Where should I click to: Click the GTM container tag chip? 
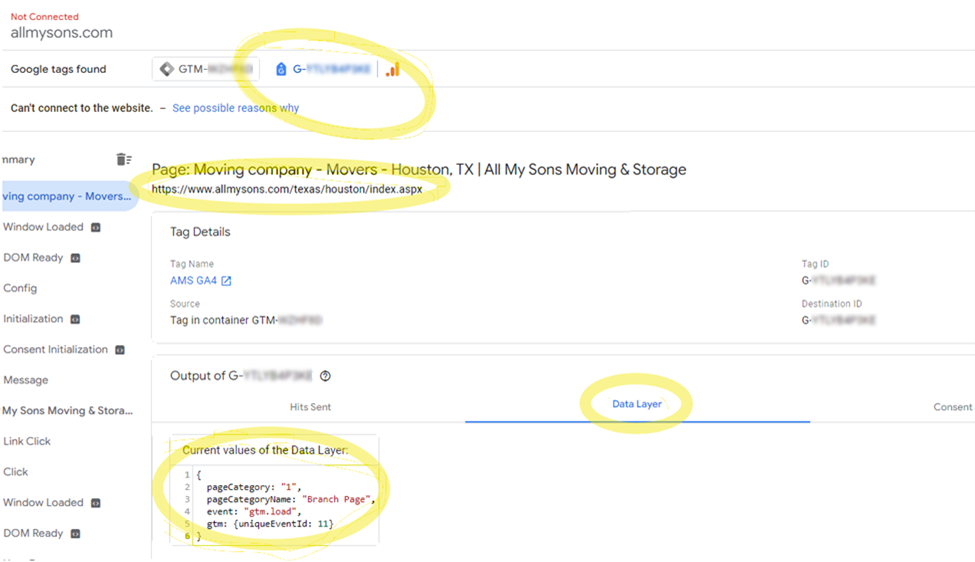click(206, 69)
